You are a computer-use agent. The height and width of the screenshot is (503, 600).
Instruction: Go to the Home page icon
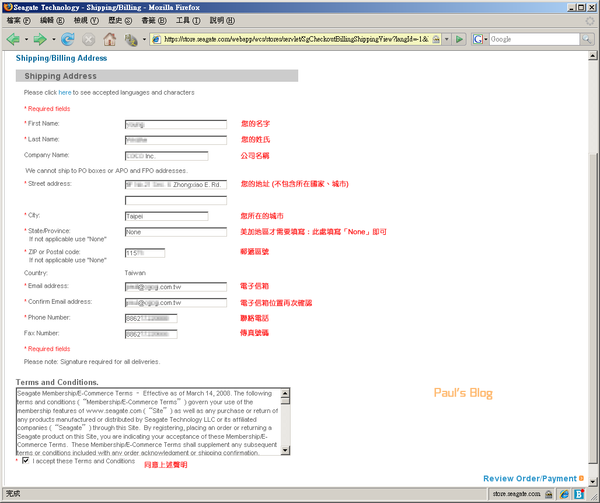pyautogui.click(x=110, y=39)
